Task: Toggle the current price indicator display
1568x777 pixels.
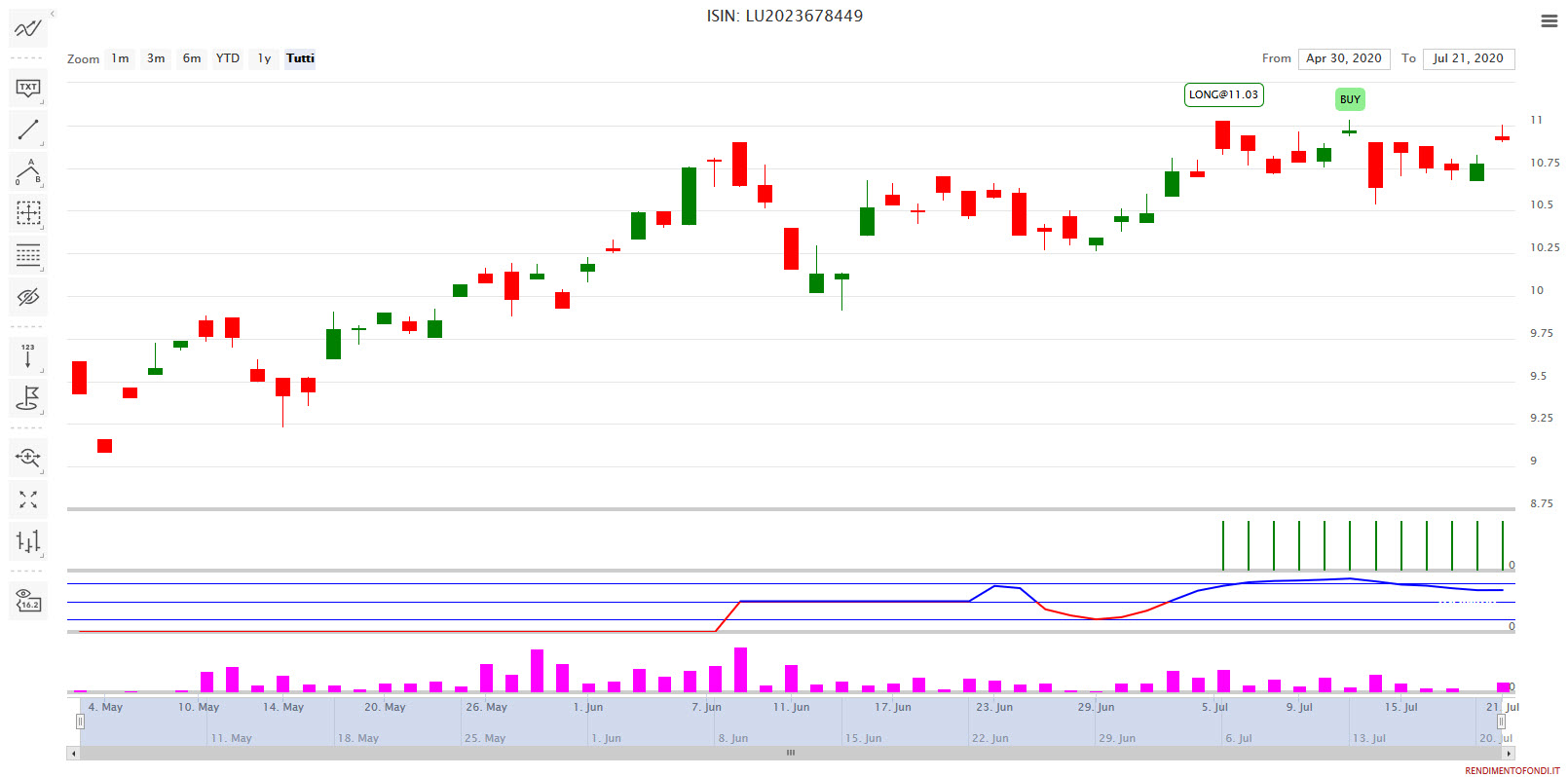Action: tap(27, 601)
